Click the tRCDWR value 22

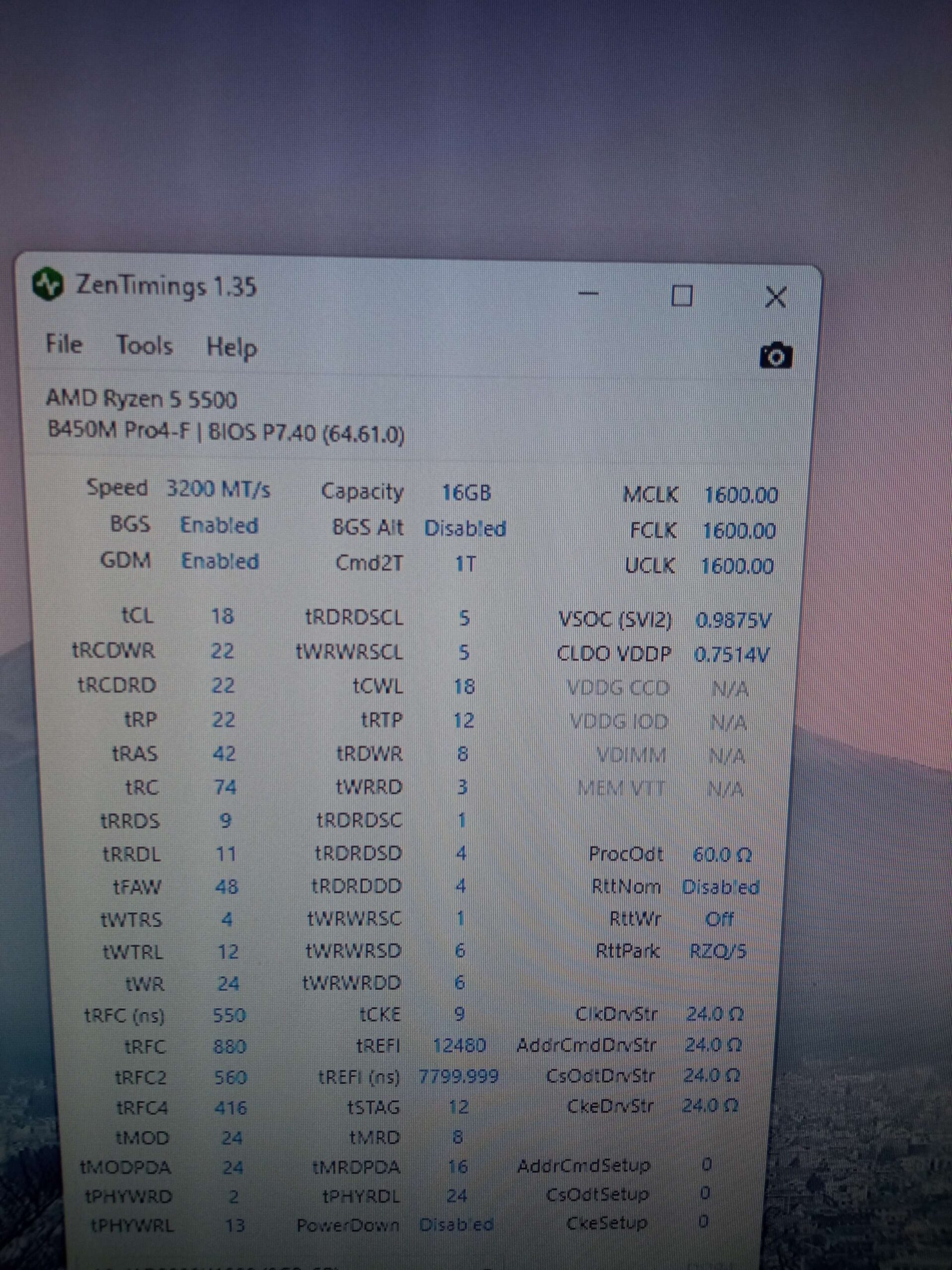[x=223, y=650]
